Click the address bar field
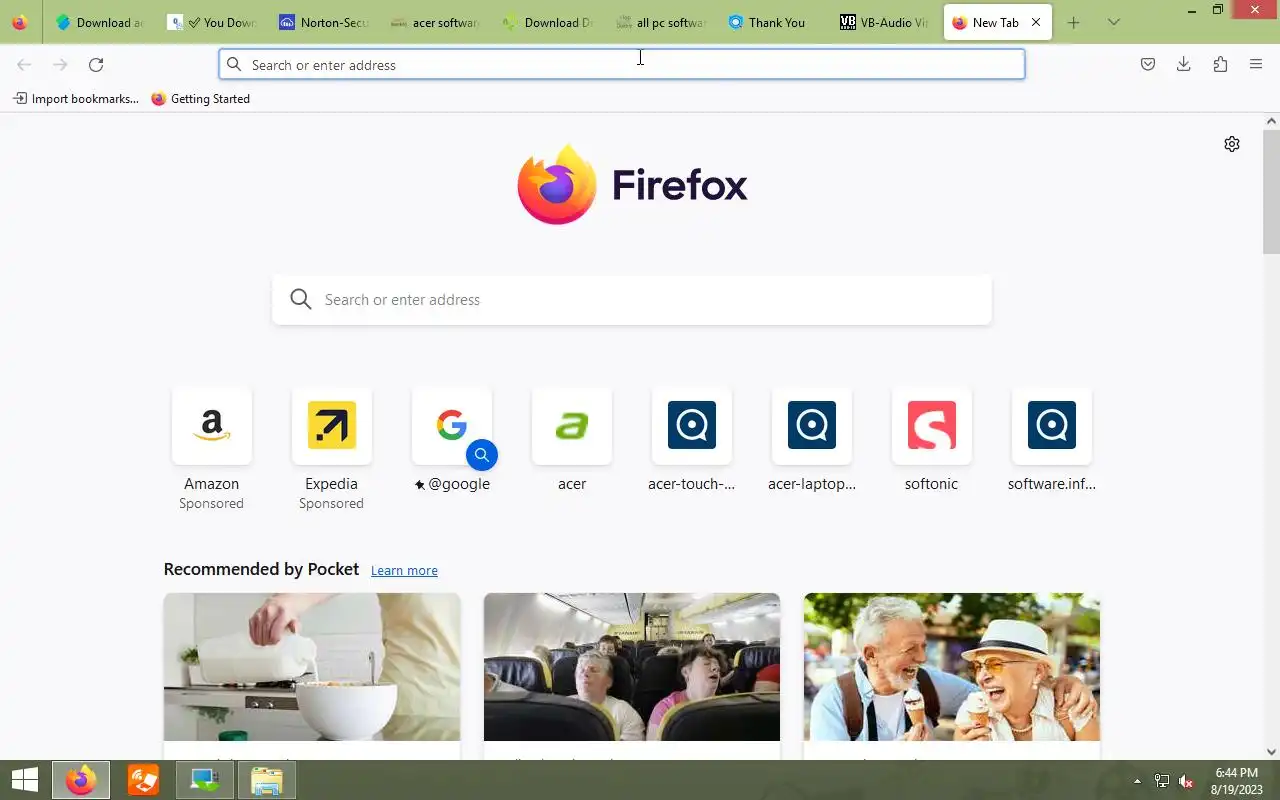The height and width of the screenshot is (800, 1280). pyautogui.click(x=622, y=65)
